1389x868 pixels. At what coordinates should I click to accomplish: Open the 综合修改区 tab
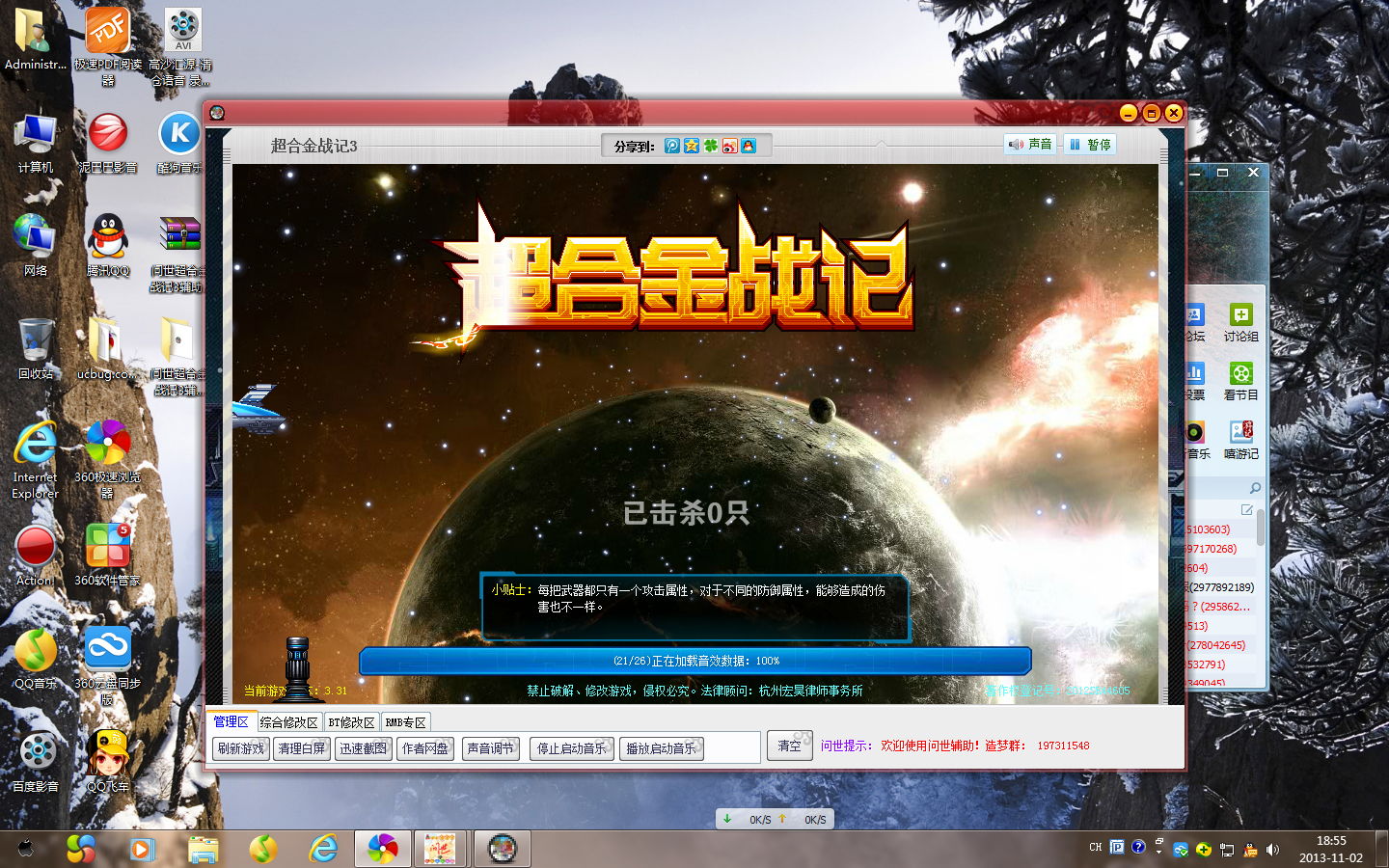289,722
